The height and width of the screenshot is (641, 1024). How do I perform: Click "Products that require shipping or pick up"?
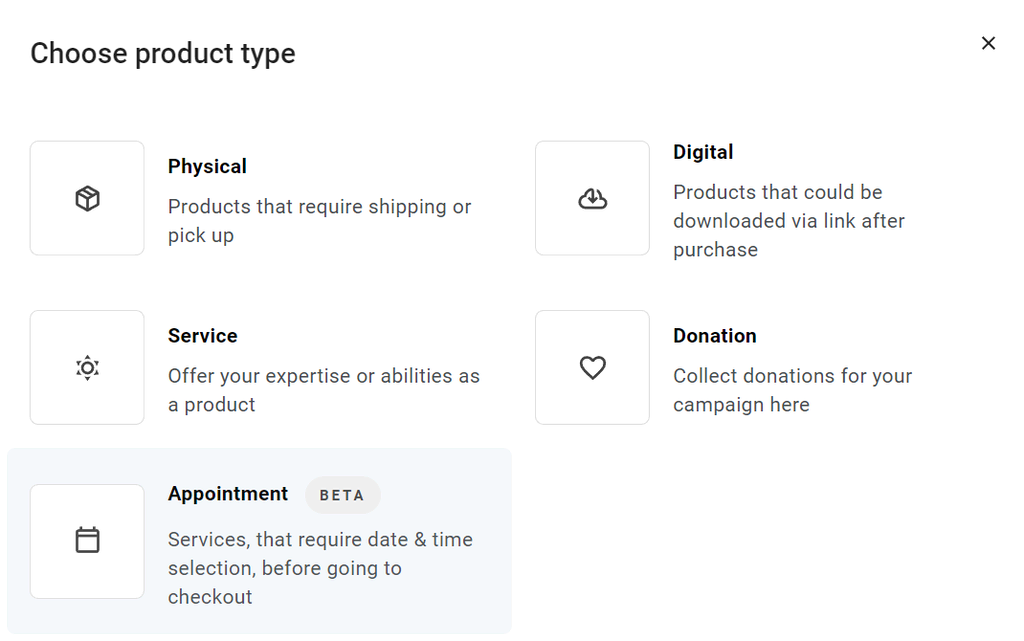click(x=319, y=221)
